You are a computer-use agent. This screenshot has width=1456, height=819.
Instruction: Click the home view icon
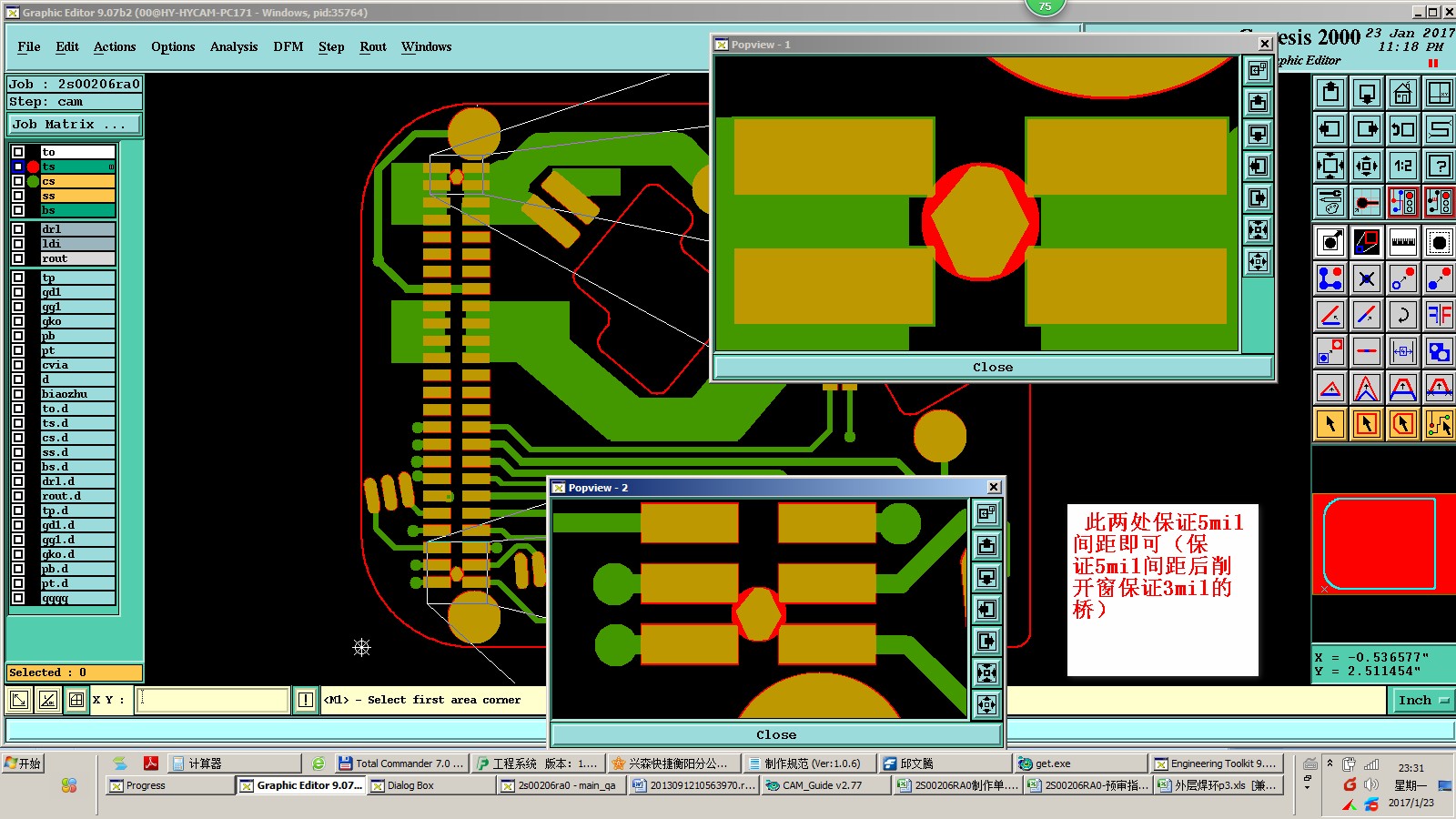click(1403, 93)
